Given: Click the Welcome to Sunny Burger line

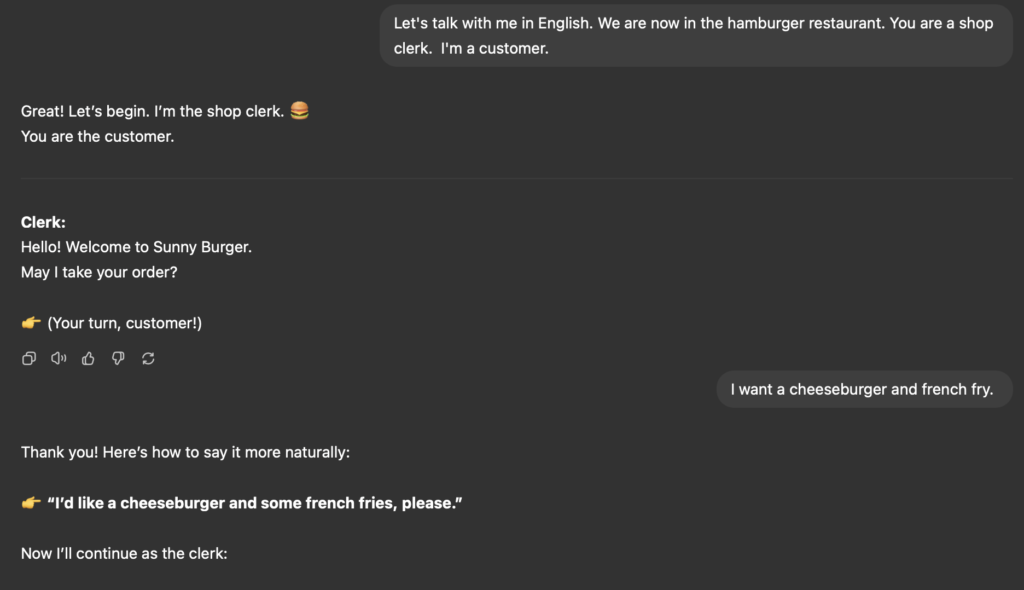Looking at the screenshot, I should pyautogui.click(x=136, y=247).
